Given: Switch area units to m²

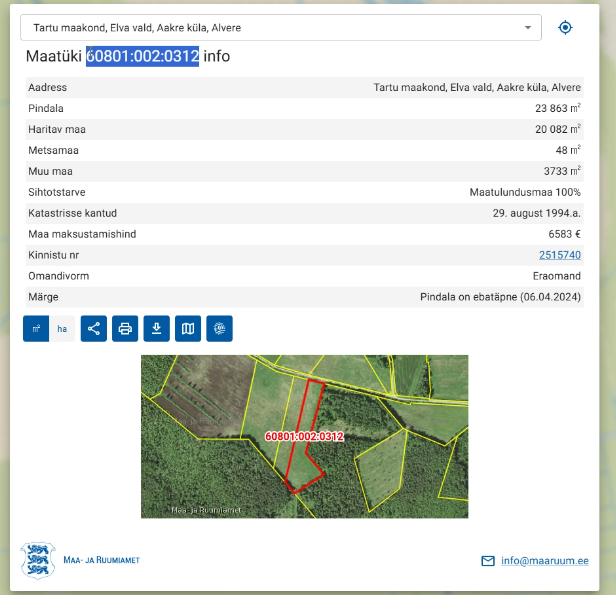Looking at the screenshot, I should tap(36, 328).
